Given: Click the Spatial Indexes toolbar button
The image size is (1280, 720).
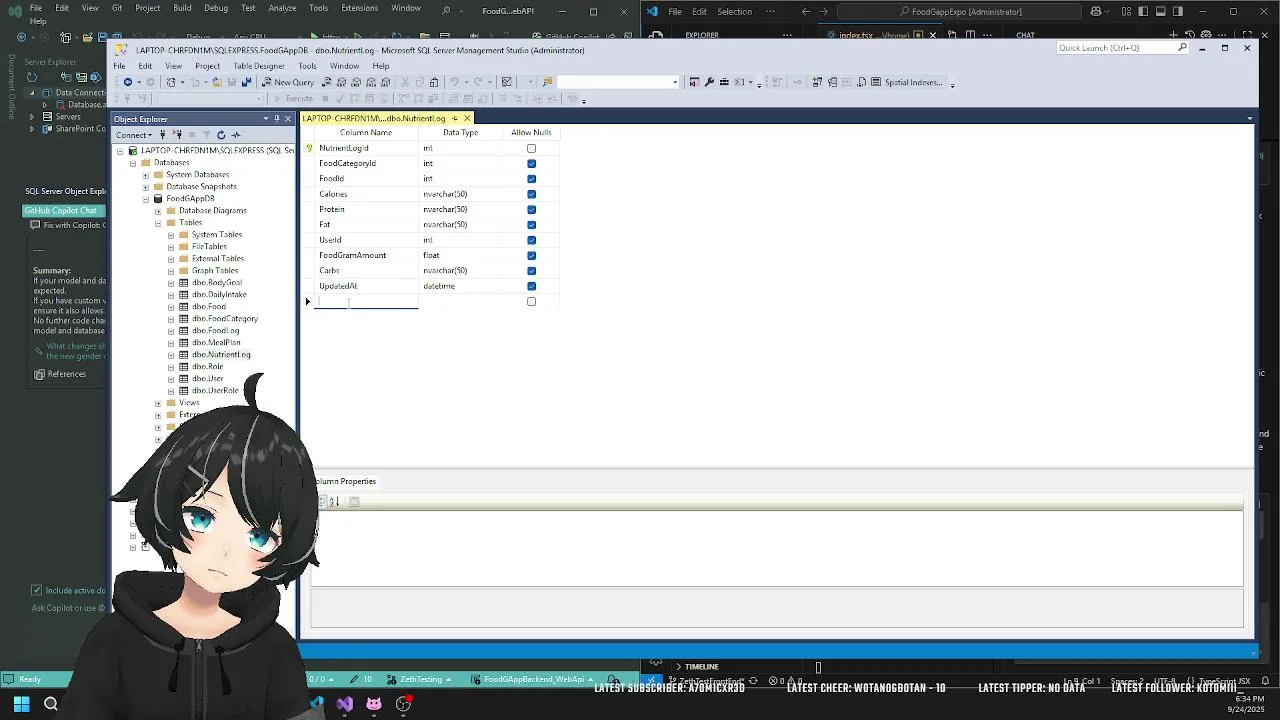Looking at the screenshot, I should click(x=913, y=82).
